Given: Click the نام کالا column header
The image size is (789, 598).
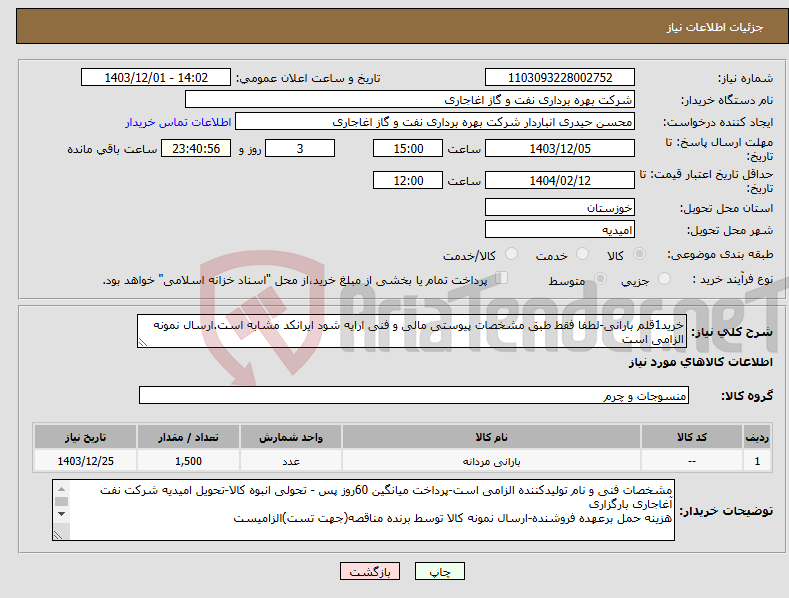Looking at the screenshot, I should tap(491, 437).
